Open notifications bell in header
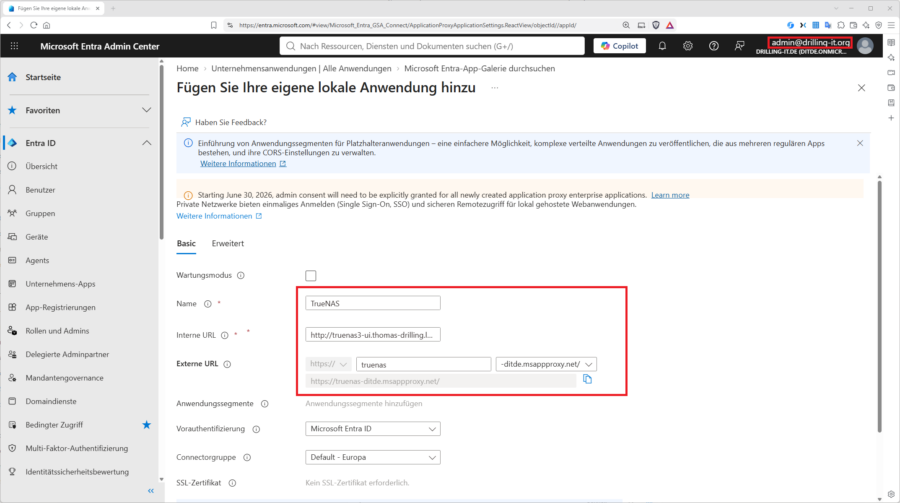Image resolution: width=900 pixels, height=503 pixels. click(x=662, y=46)
